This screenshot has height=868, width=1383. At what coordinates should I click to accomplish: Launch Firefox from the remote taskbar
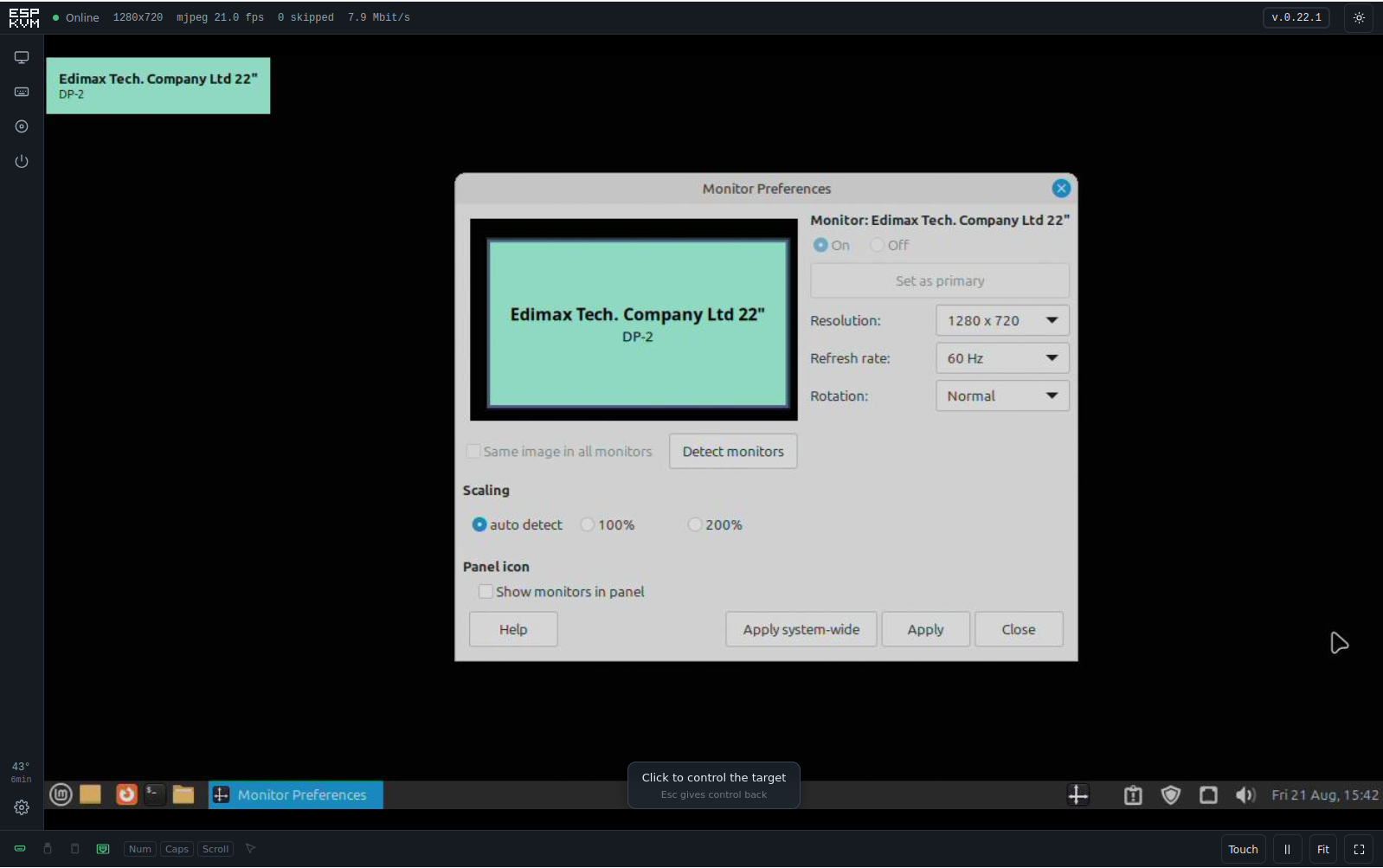[x=126, y=794]
